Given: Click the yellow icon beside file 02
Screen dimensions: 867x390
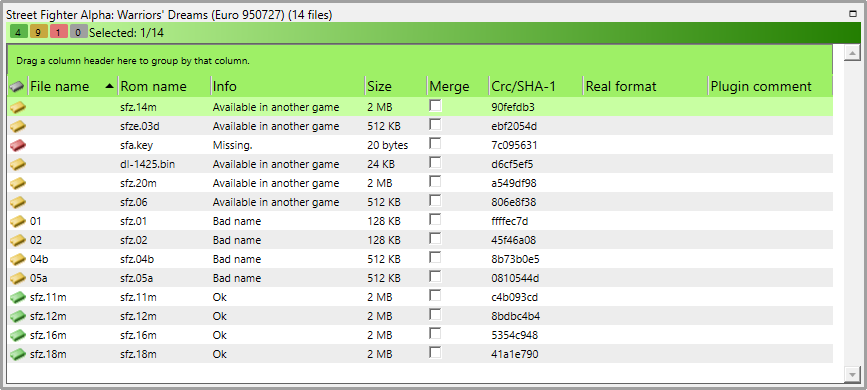Looking at the screenshot, I should (18, 240).
